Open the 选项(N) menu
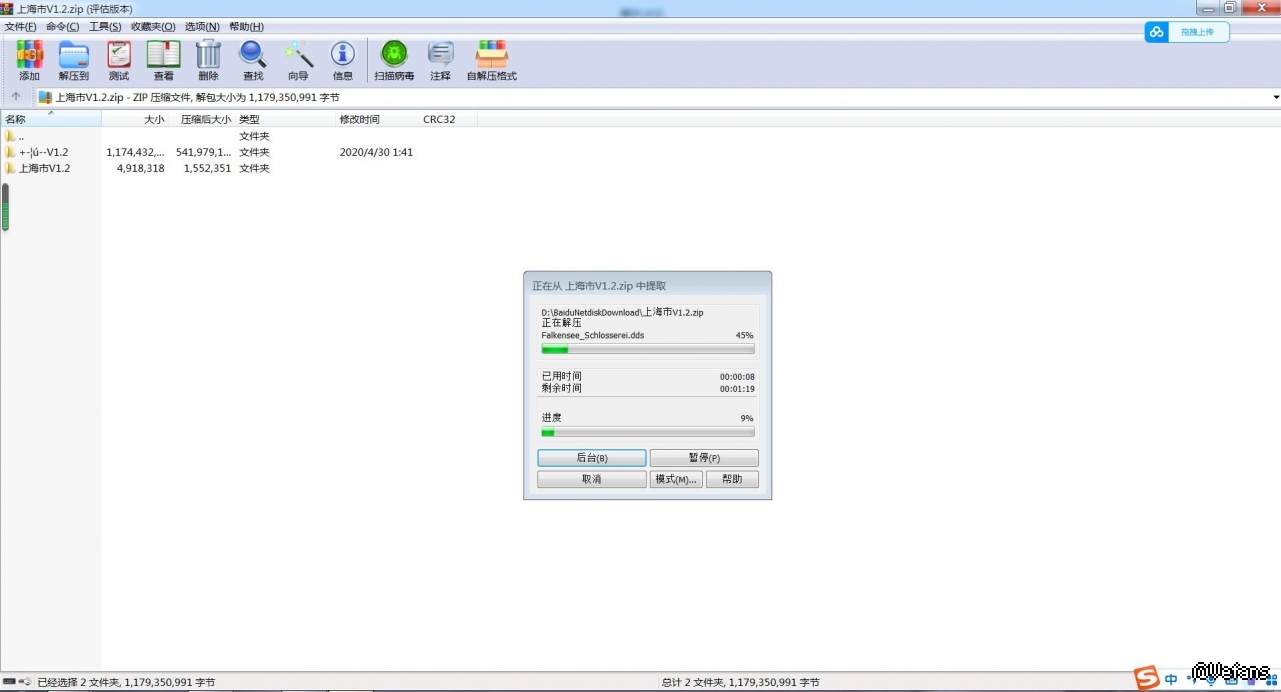Image resolution: width=1281 pixels, height=692 pixels. pos(202,26)
